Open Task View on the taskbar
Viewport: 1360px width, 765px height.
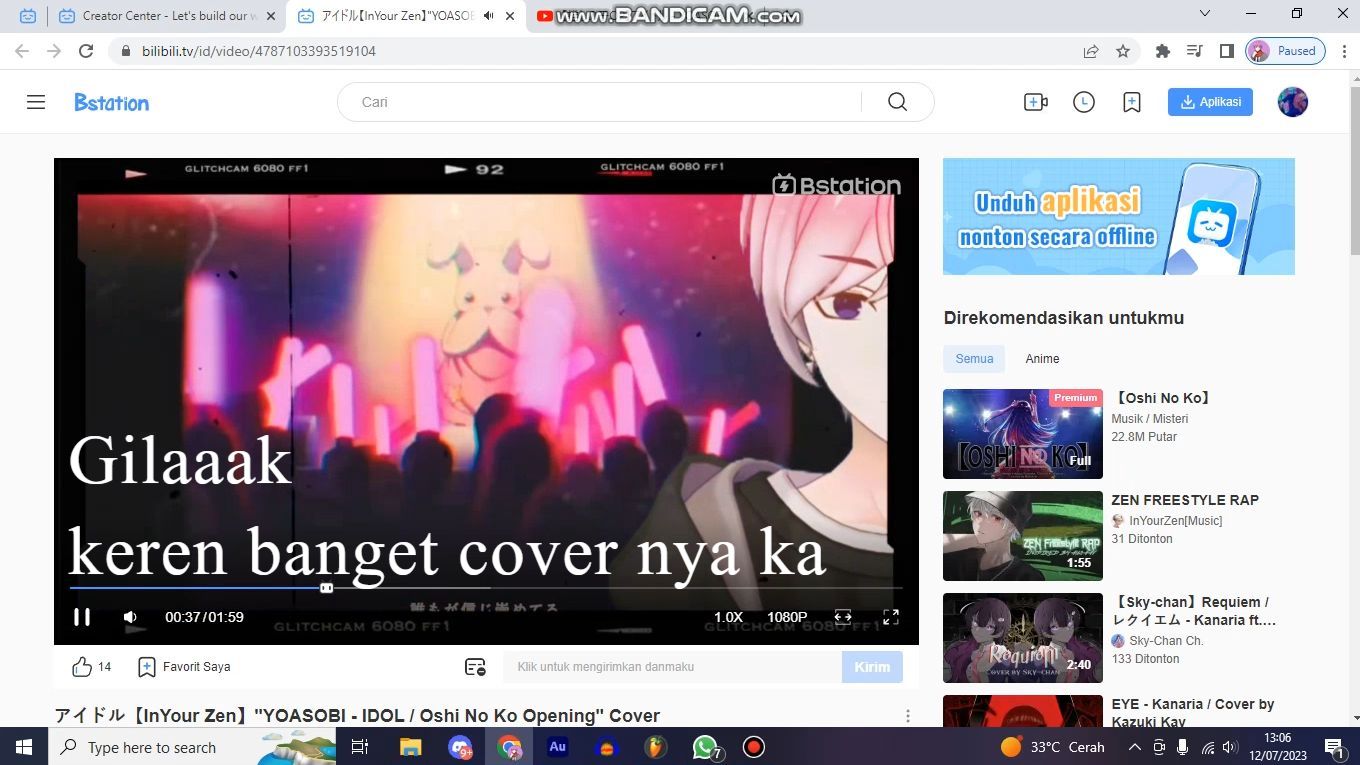(360, 747)
